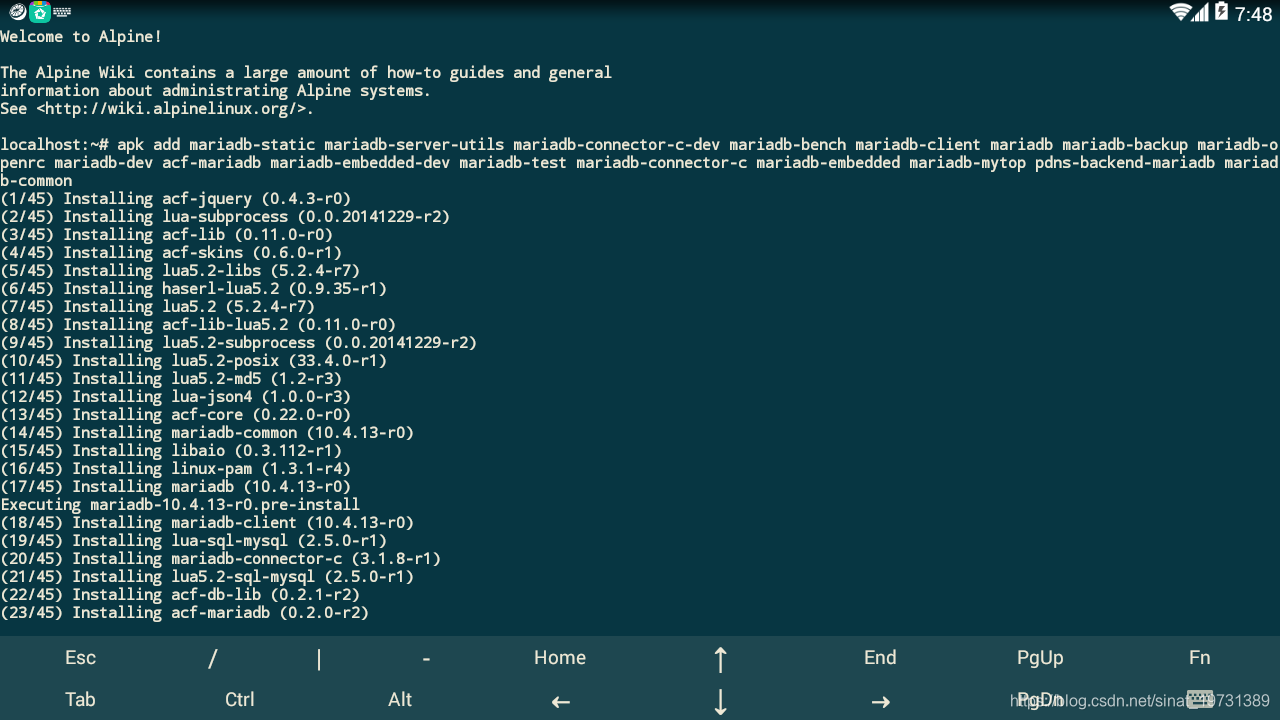Click 'mariadb-static' in the apk command
The height and width of the screenshot is (720, 1280).
coord(252,144)
